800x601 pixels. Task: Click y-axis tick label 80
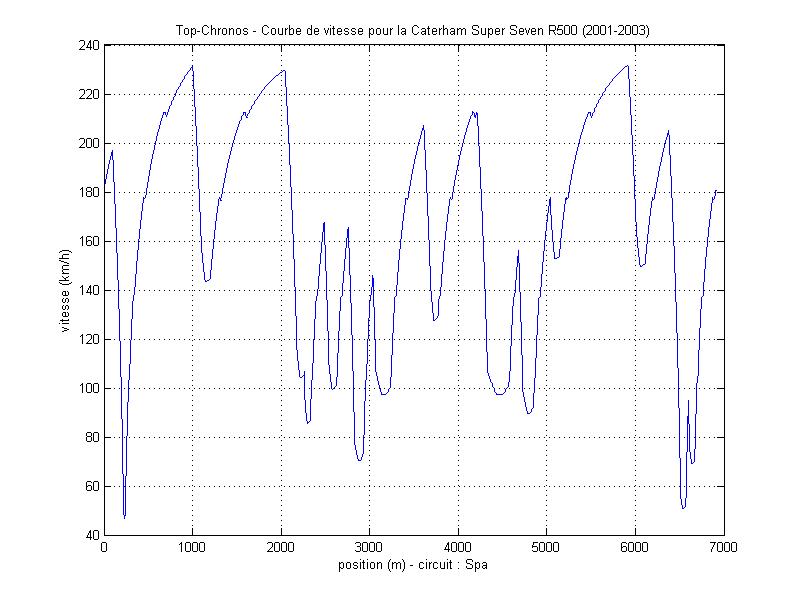click(92, 437)
